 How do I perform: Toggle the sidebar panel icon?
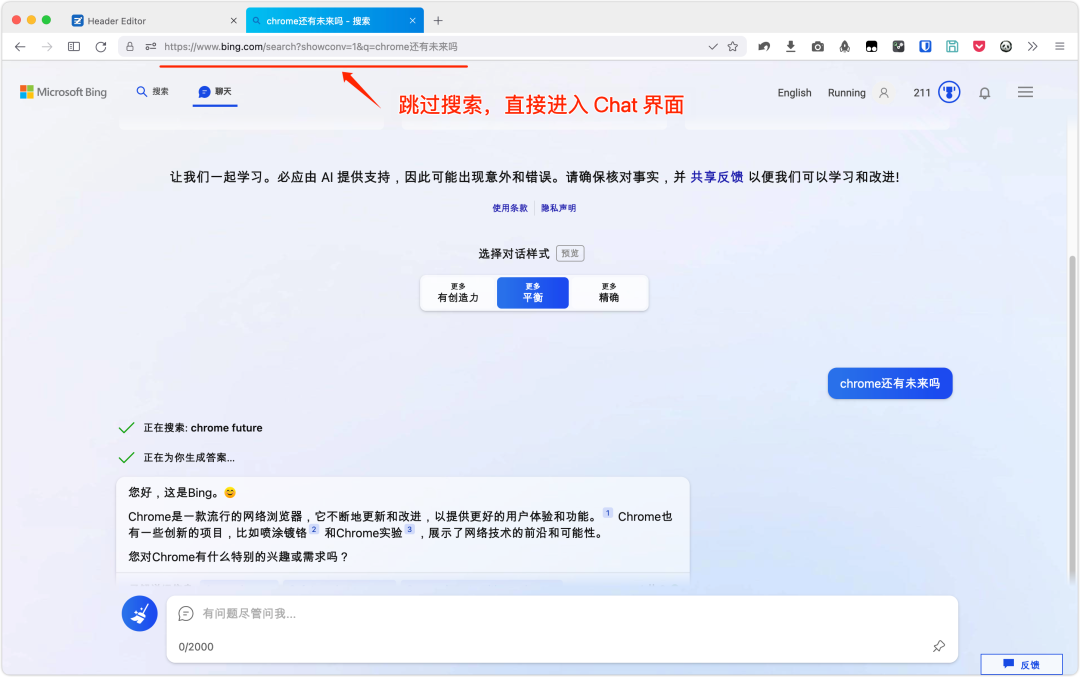pyautogui.click(x=74, y=47)
